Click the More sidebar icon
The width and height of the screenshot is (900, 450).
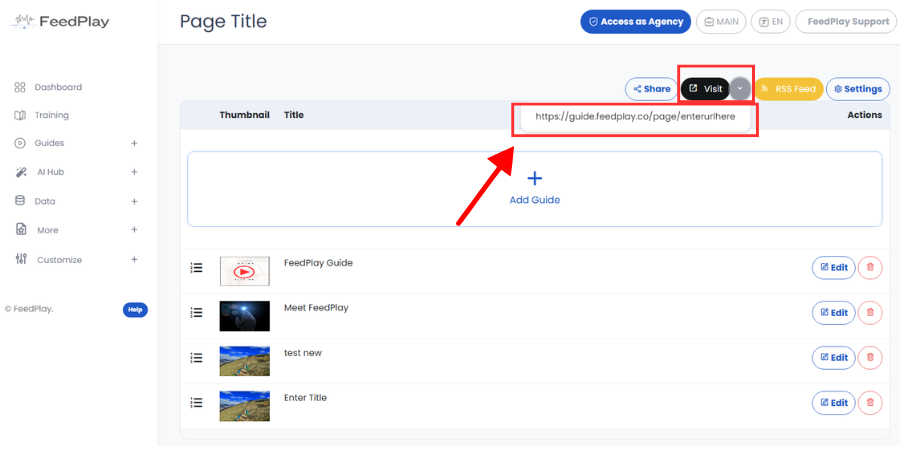20,230
